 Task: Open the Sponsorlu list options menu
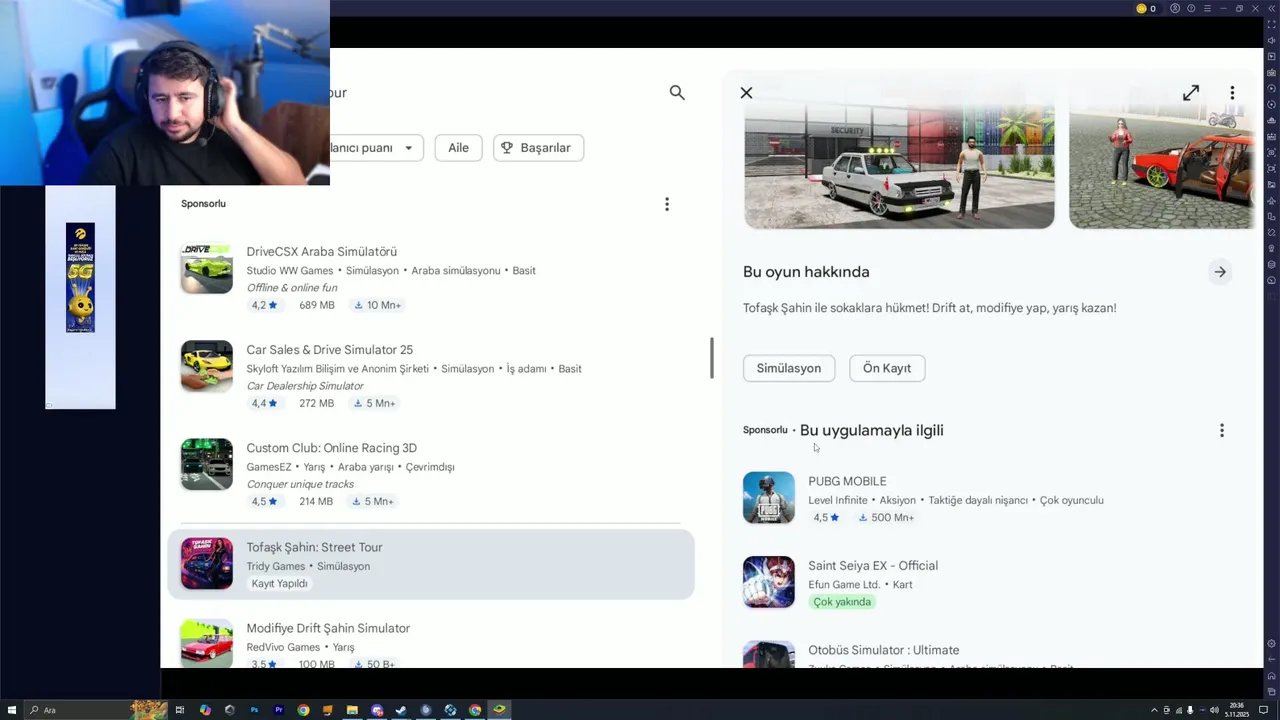pyautogui.click(x=667, y=204)
